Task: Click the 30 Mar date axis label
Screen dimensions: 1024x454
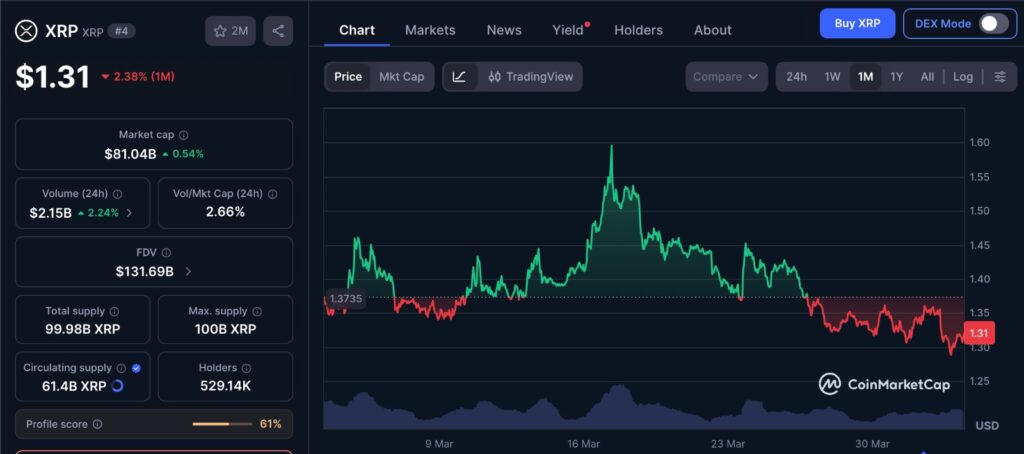Action: (x=872, y=444)
